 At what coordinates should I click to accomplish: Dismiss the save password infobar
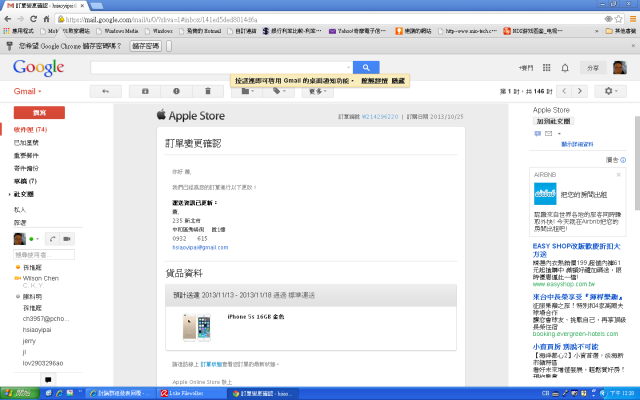(x=633, y=46)
